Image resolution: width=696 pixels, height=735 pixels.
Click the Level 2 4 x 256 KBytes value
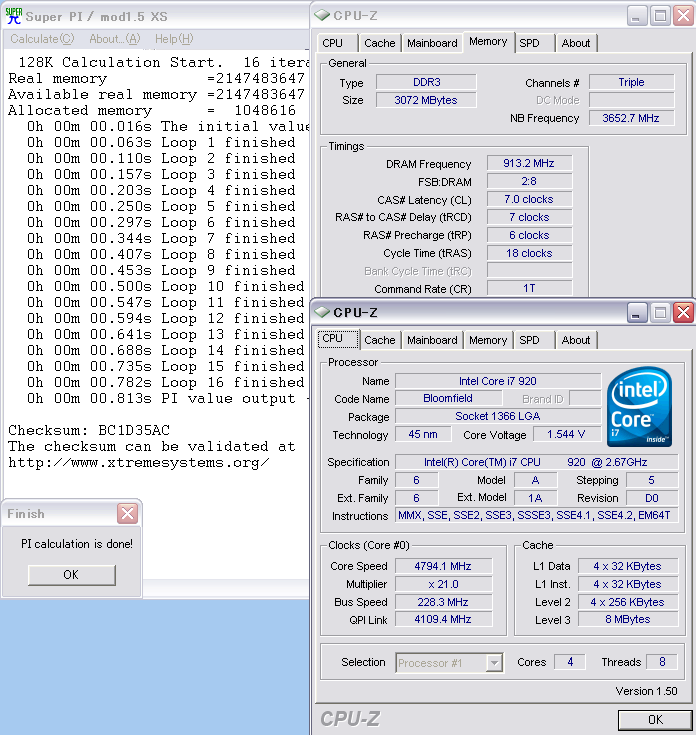point(628,602)
